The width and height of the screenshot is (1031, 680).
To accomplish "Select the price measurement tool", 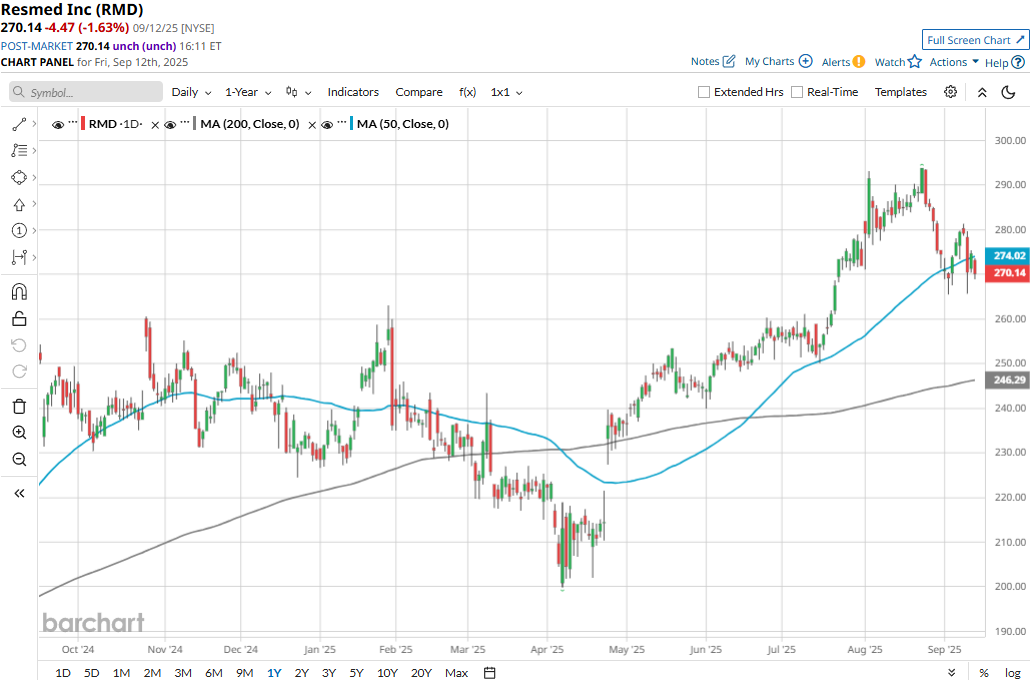I will 19,257.
